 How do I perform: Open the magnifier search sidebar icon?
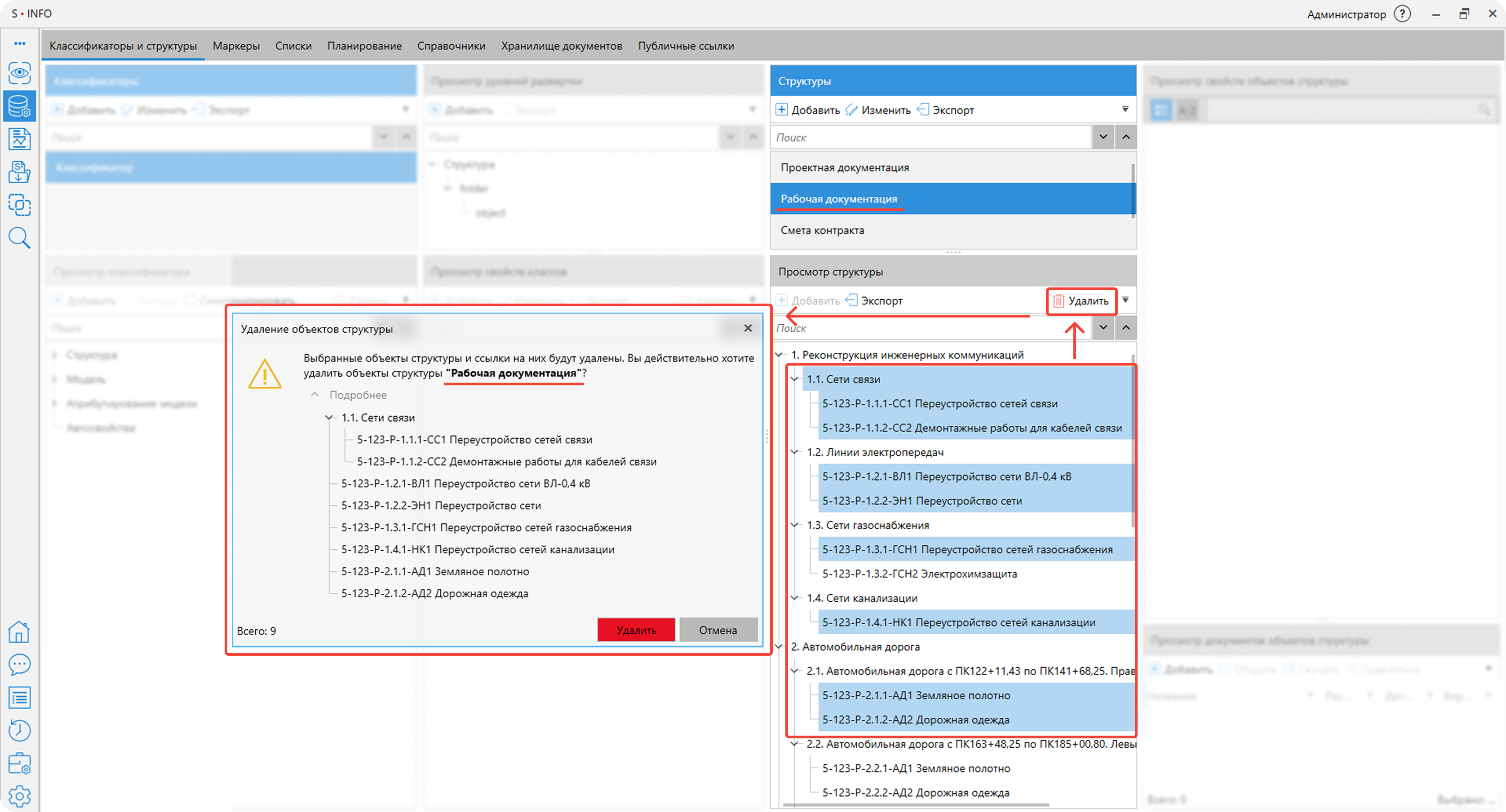19,238
